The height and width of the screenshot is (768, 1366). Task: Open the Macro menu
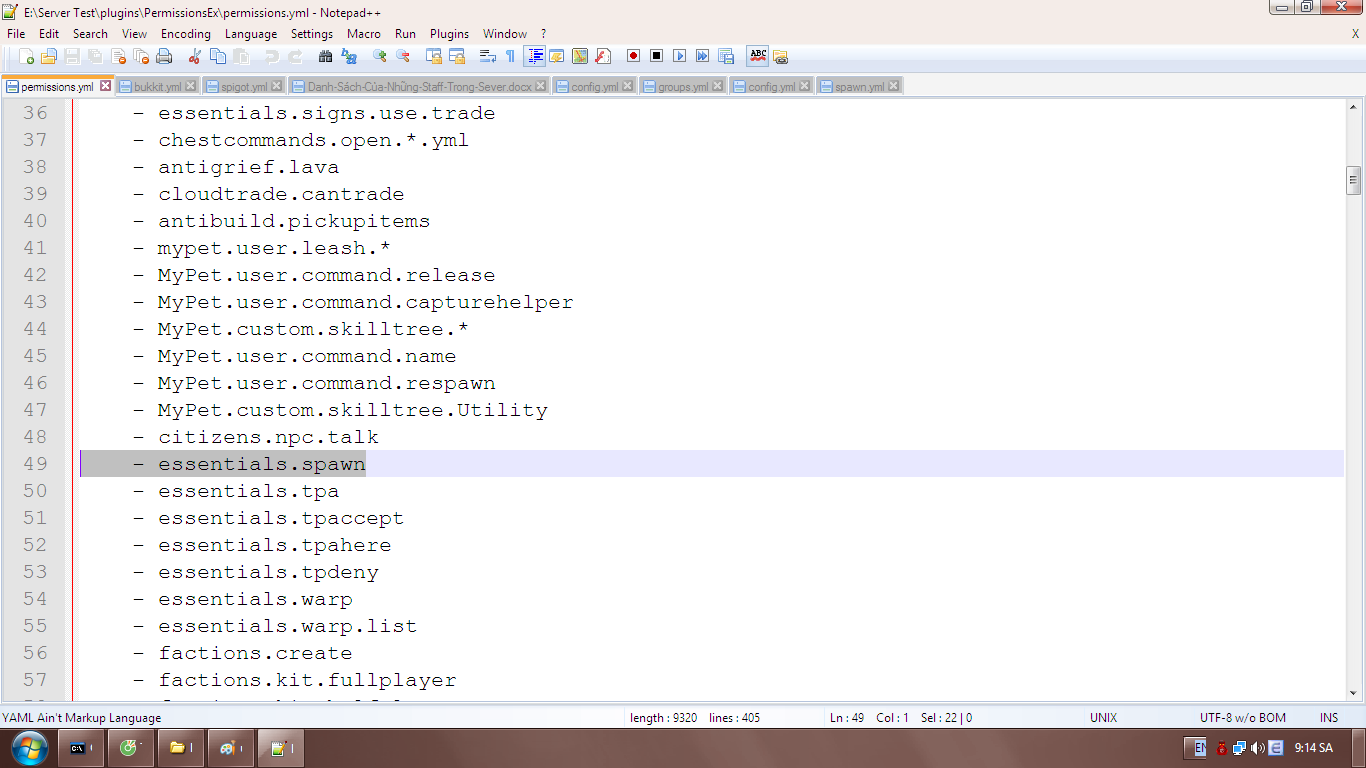pyautogui.click(x=364, y=34)
